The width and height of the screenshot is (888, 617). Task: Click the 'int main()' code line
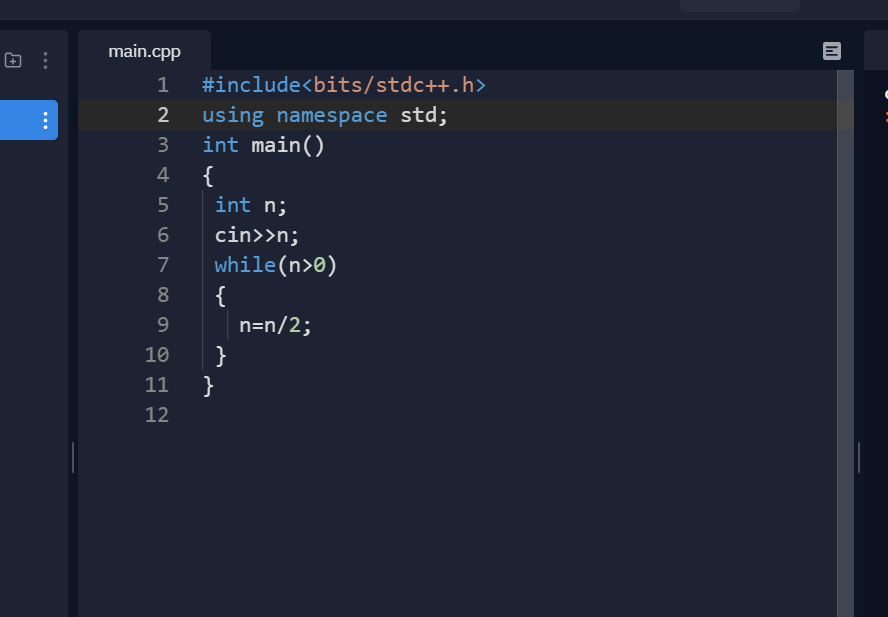click(263, 145)
